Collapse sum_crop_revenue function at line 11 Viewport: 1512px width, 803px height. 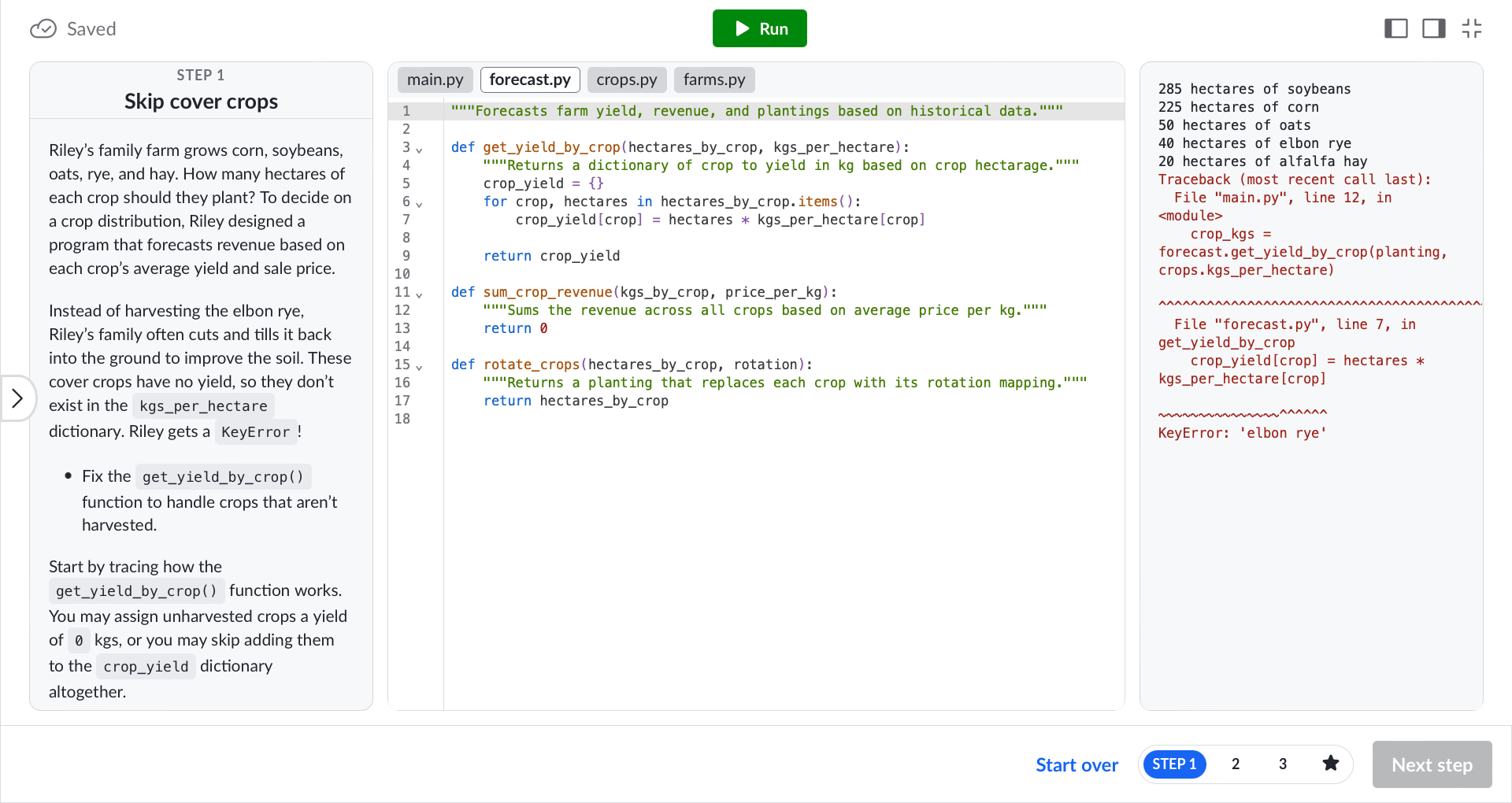(x=419, y=294)
